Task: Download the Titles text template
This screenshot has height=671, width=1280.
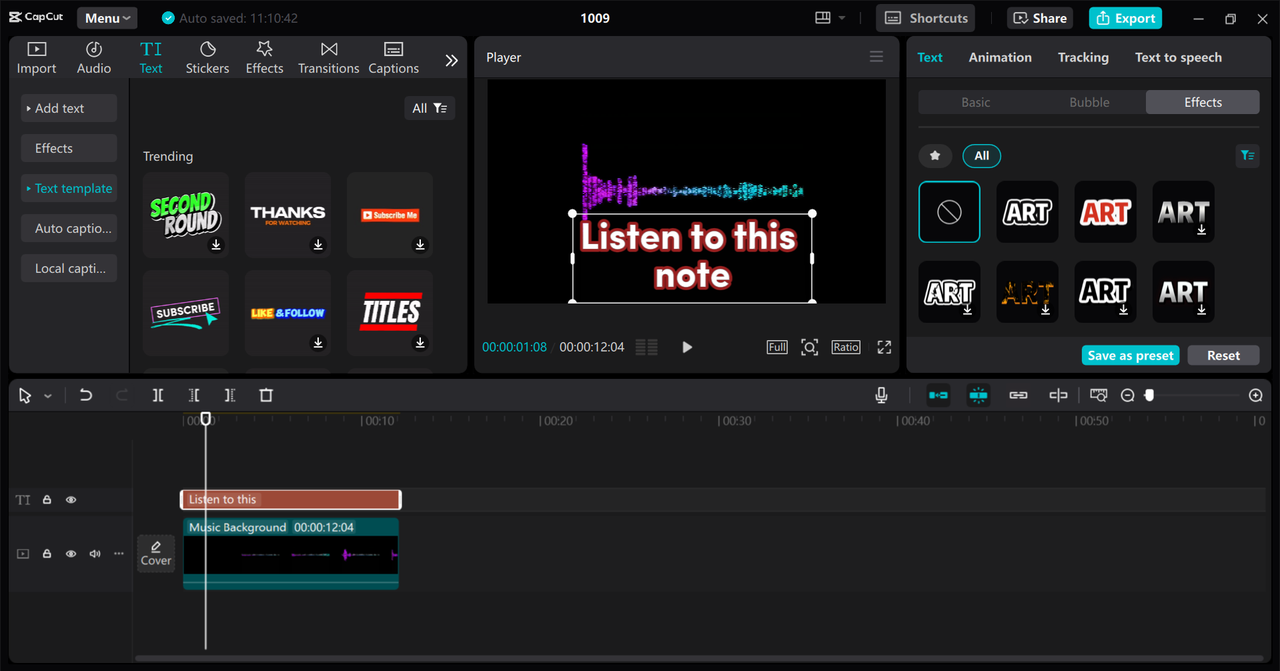Action: pyautogui.click(x=420, y=343)
